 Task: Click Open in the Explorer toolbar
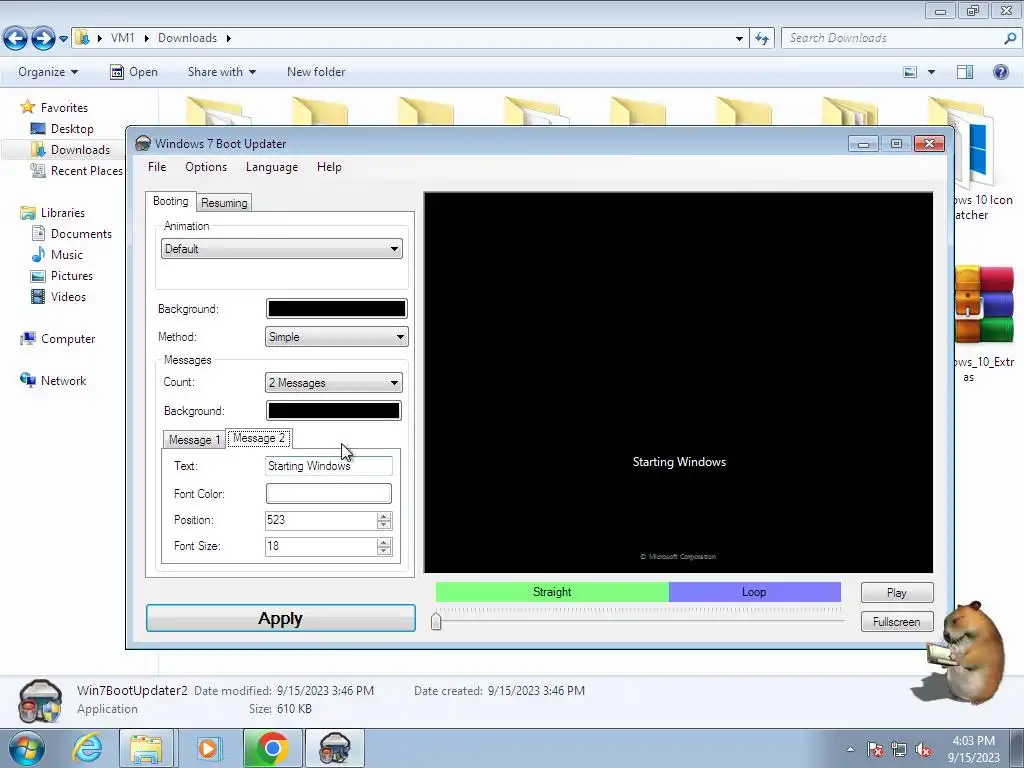tap(134, 72)
